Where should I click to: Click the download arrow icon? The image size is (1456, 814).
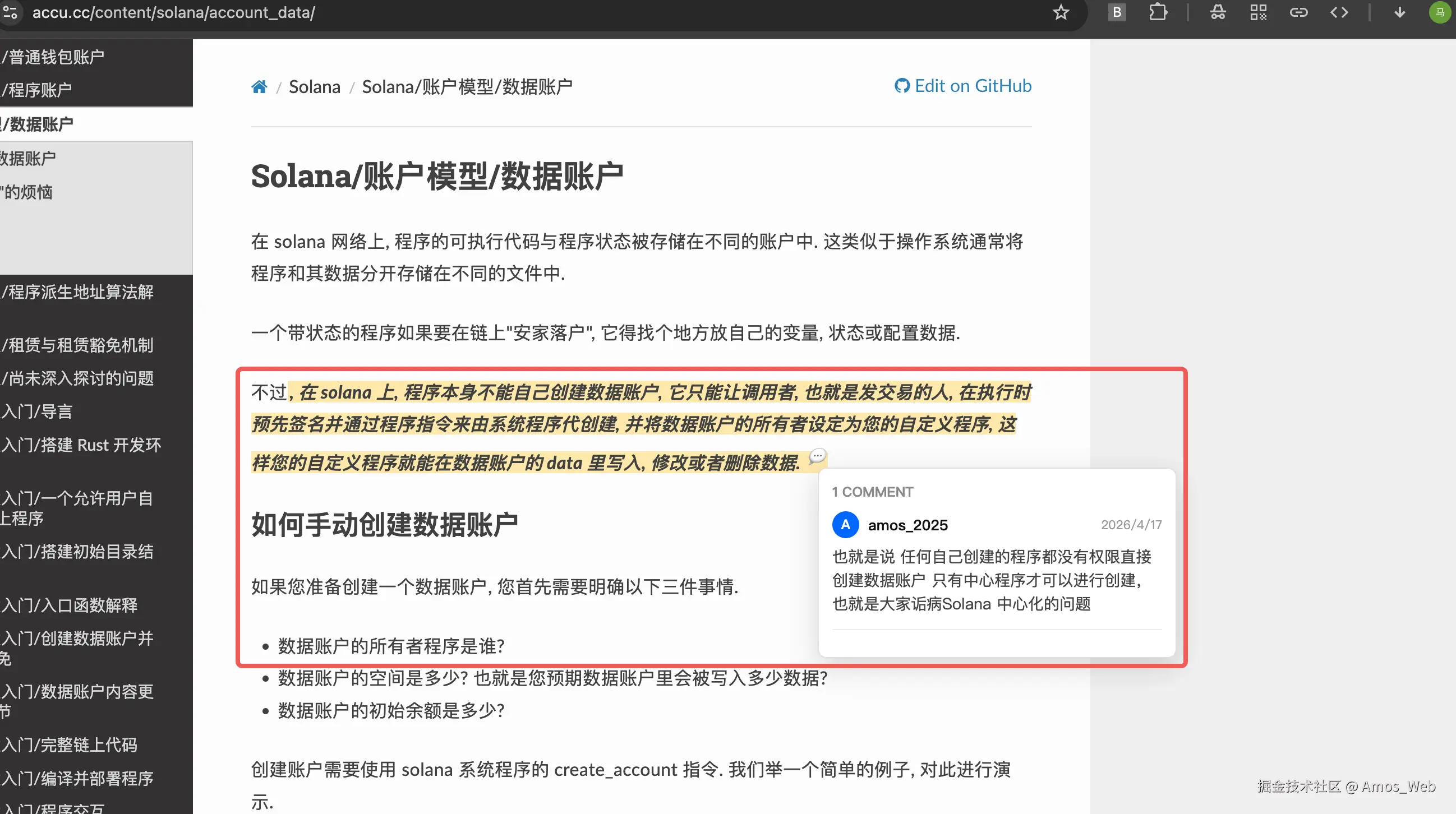(1399, 12)
